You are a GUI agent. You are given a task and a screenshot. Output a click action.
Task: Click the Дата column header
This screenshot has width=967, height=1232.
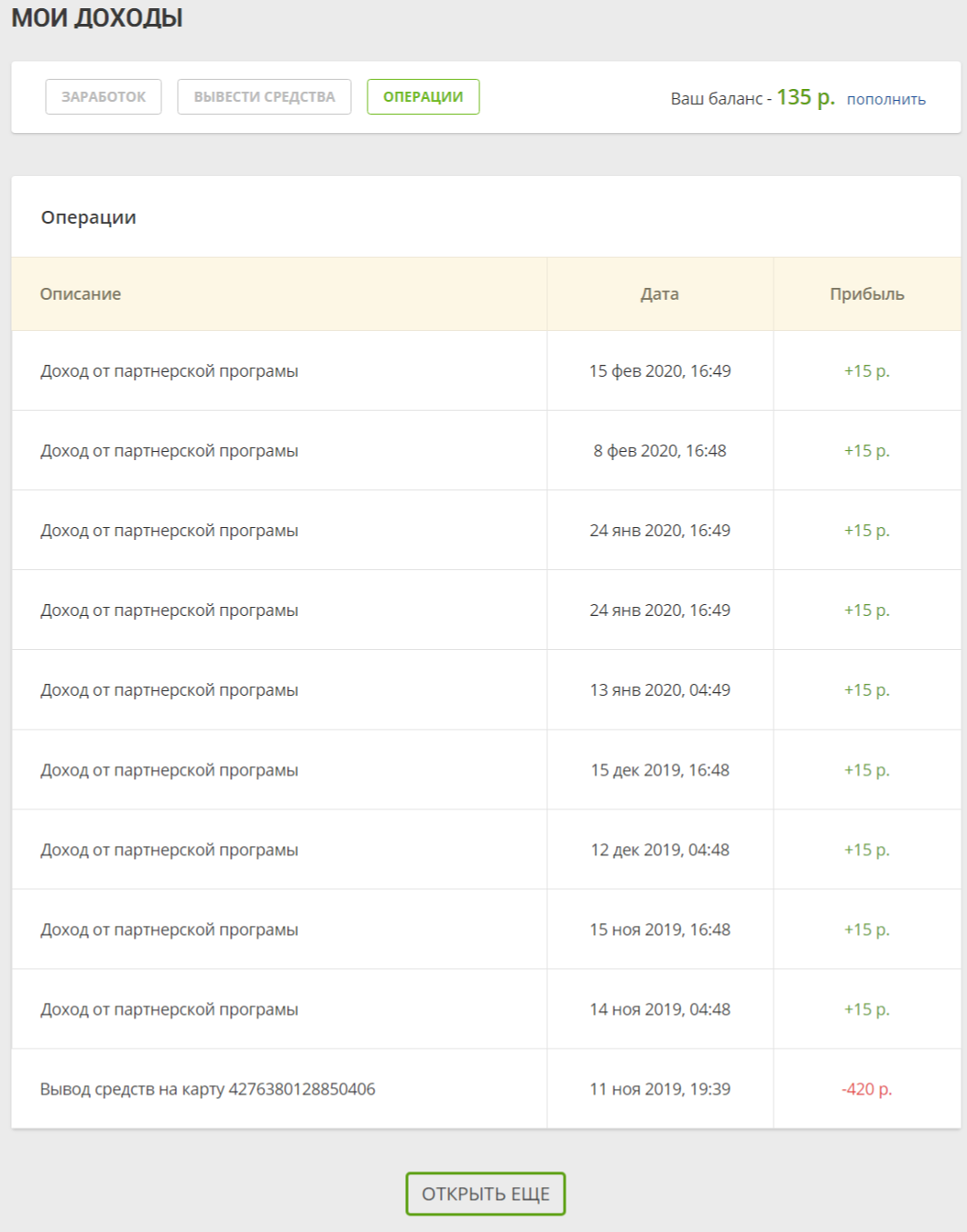[x=659, y=294]
